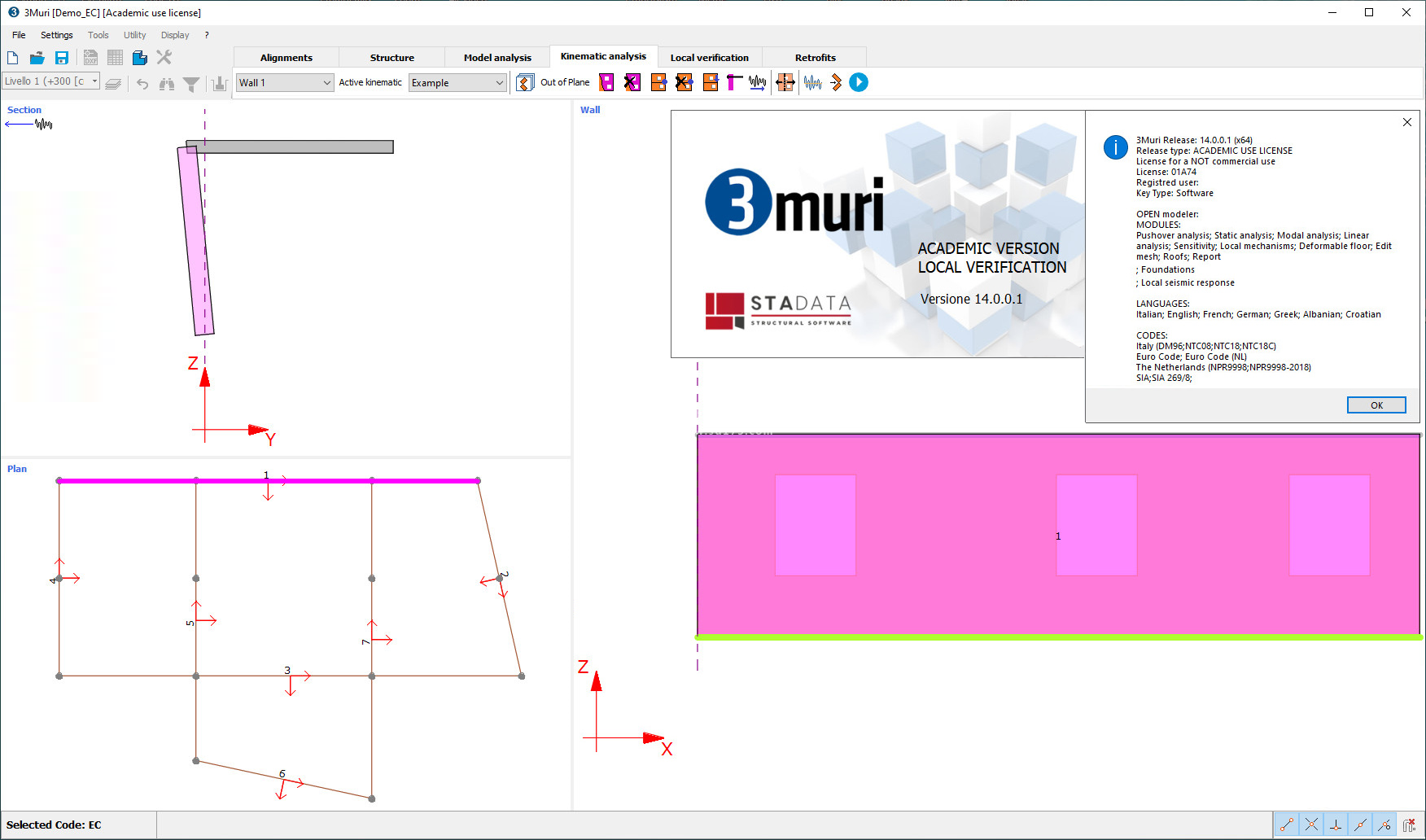Viewport: 1426px width, 840px height.
Task: Click the DXF import icon
Action: pos(90,58)
